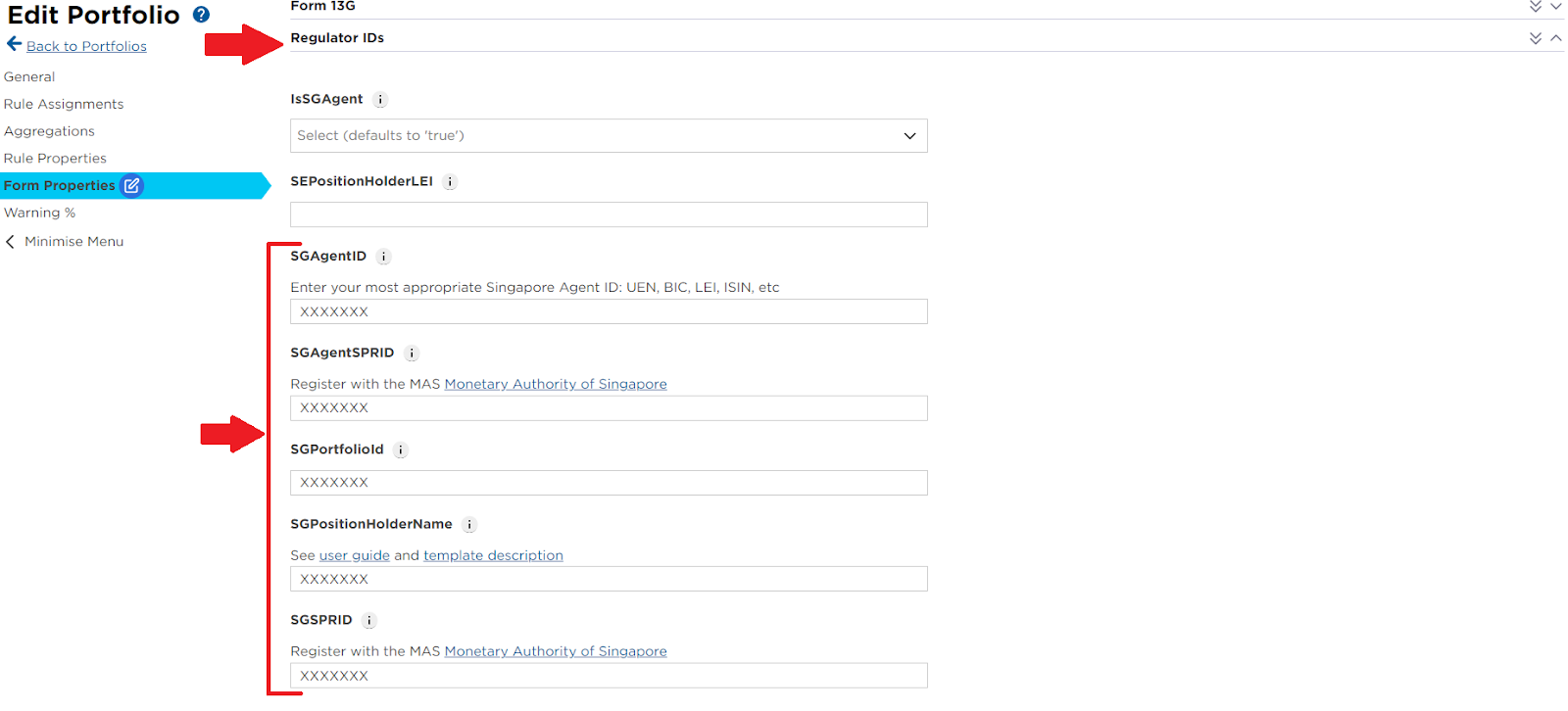Collapse the Regulator IDs section

click(x=1556, y=38)
